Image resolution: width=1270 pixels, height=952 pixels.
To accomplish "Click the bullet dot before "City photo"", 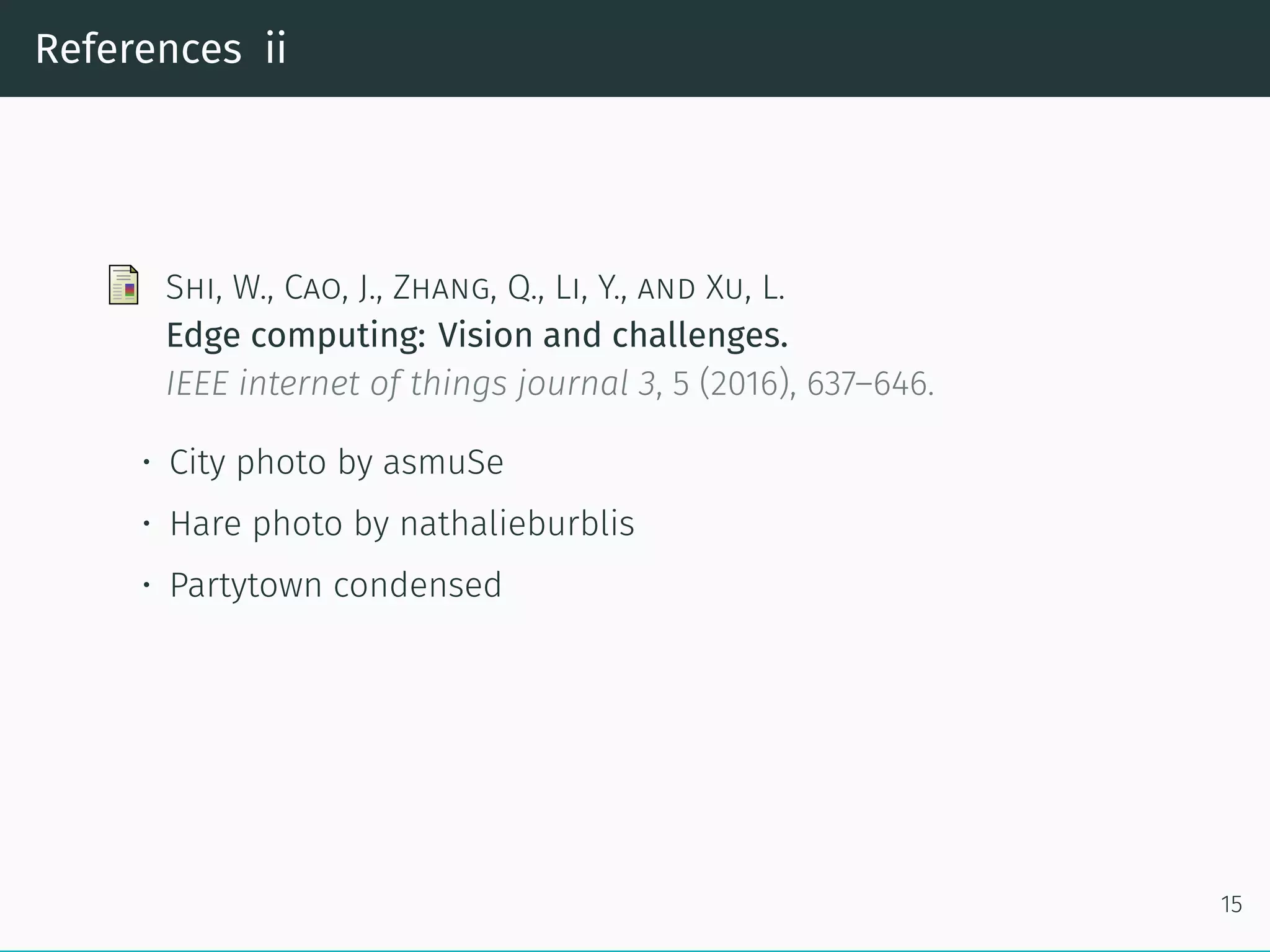I will [x=147, y=462].
